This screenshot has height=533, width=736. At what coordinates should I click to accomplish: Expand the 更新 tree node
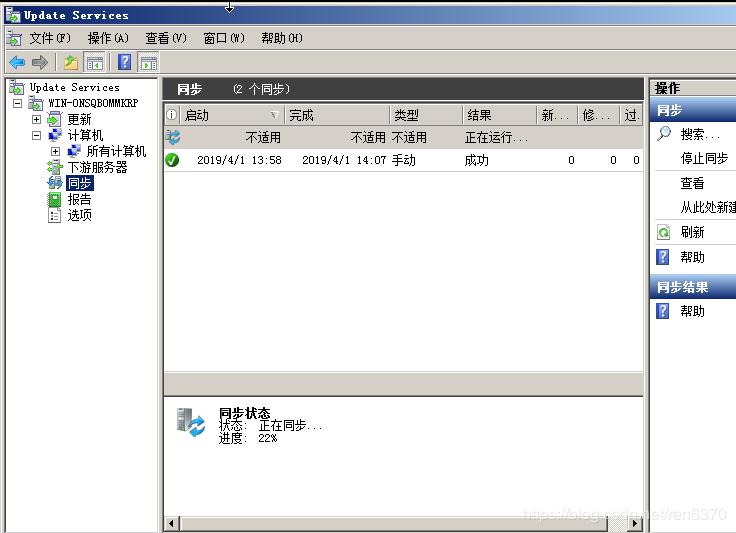(36, 119)
